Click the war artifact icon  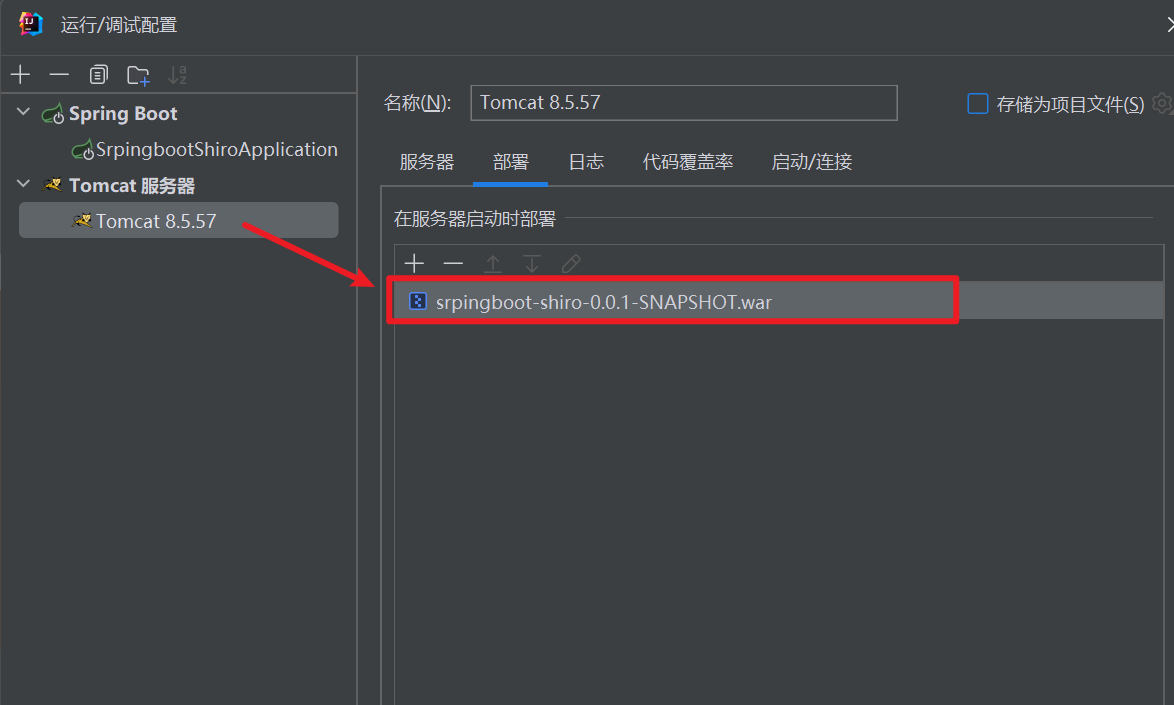pyautogui.click(x=418, y=301)
